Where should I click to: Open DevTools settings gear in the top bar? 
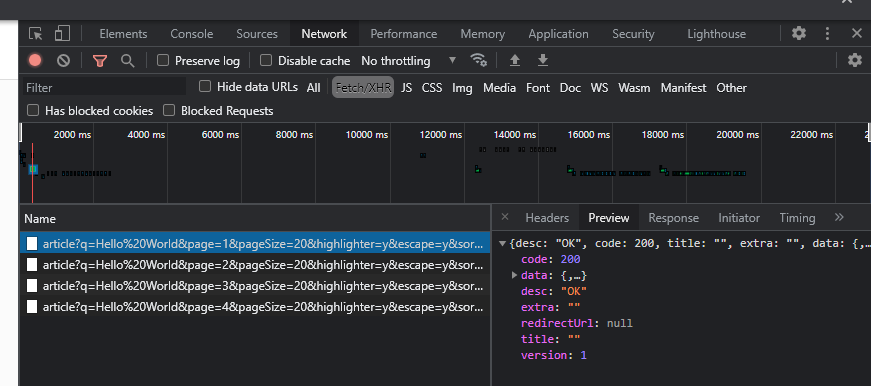(799, 34)
